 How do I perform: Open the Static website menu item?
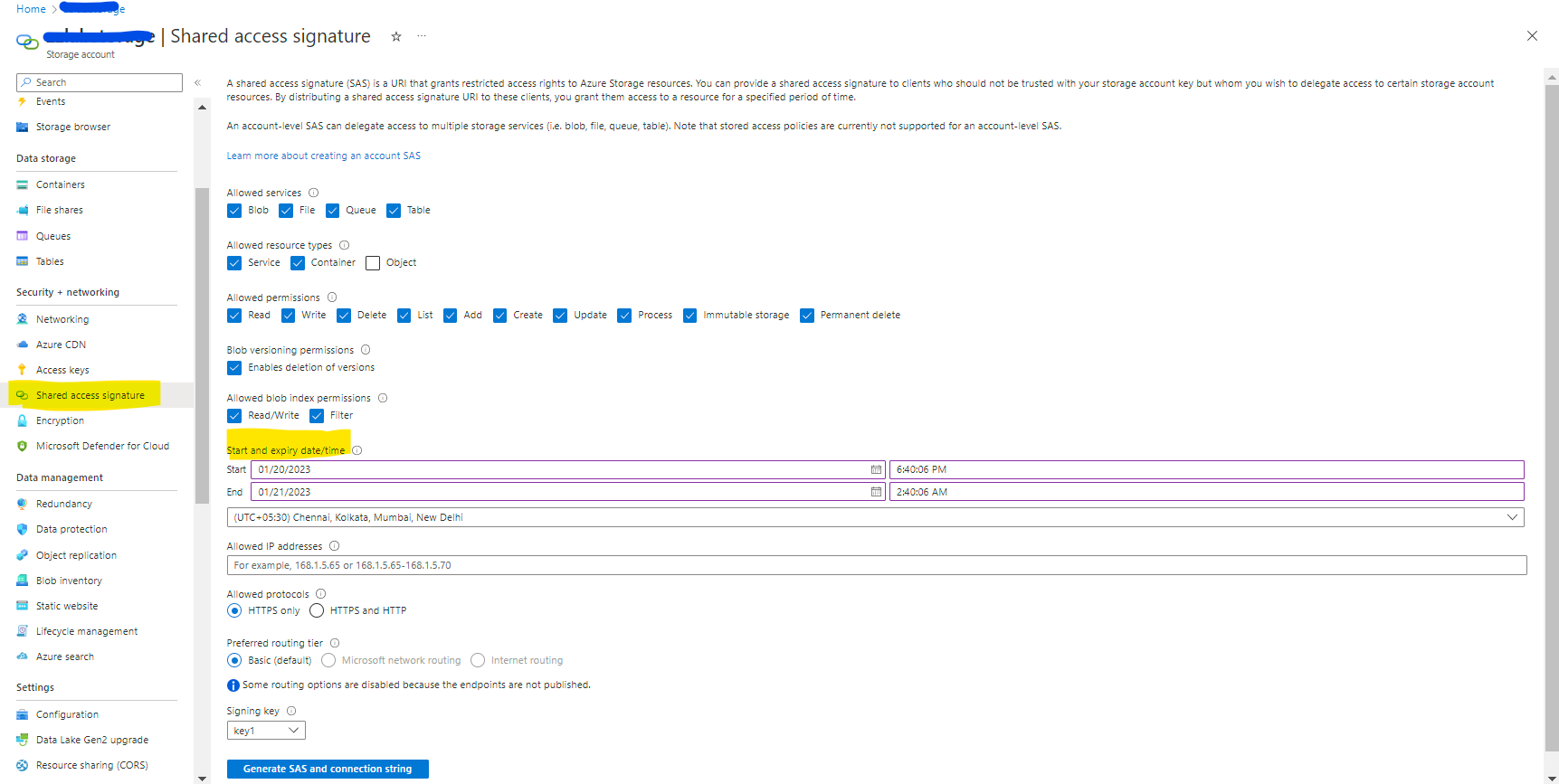click(x=67, y=606)
